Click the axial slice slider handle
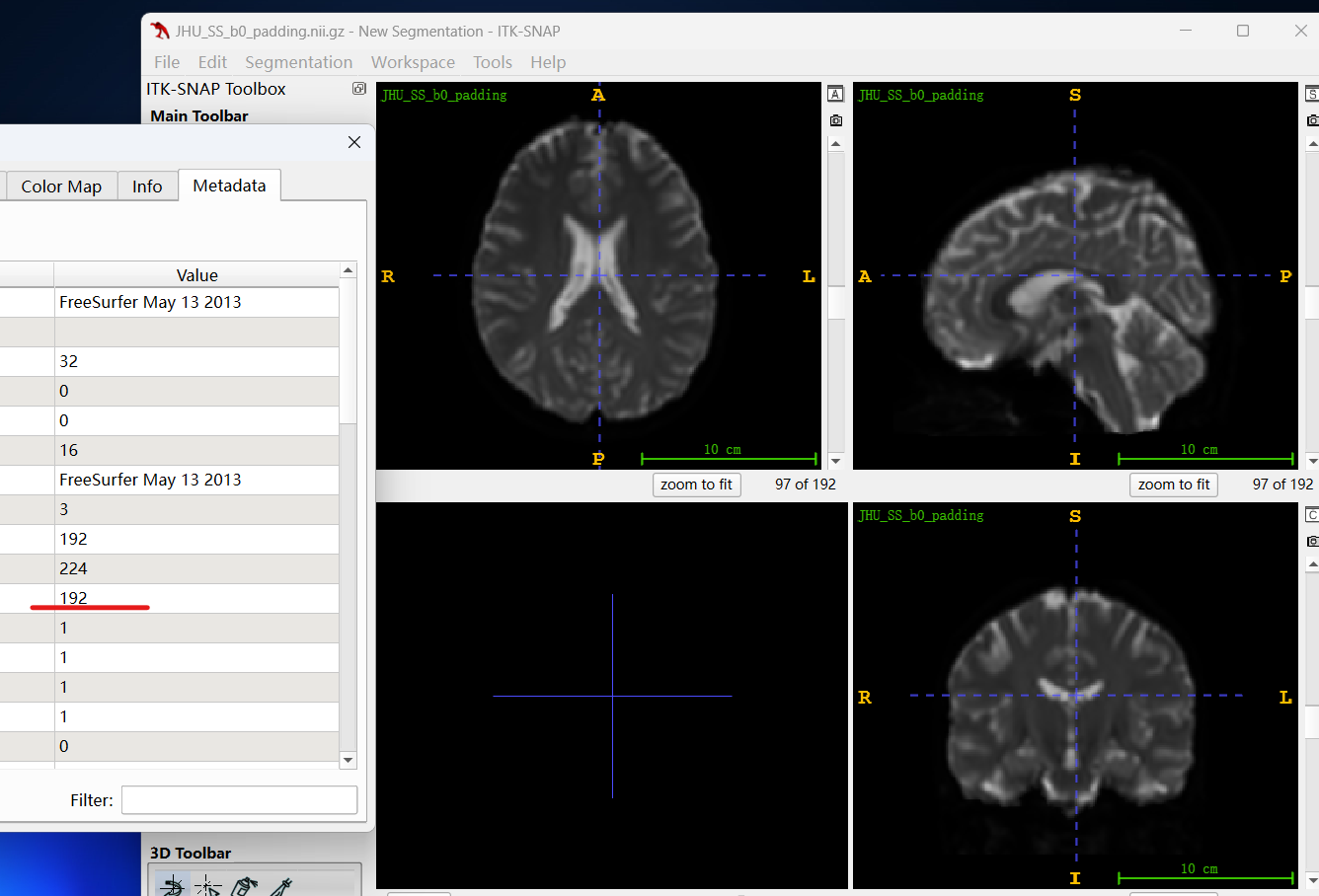 pyautogui.click(x=835, y=303)
